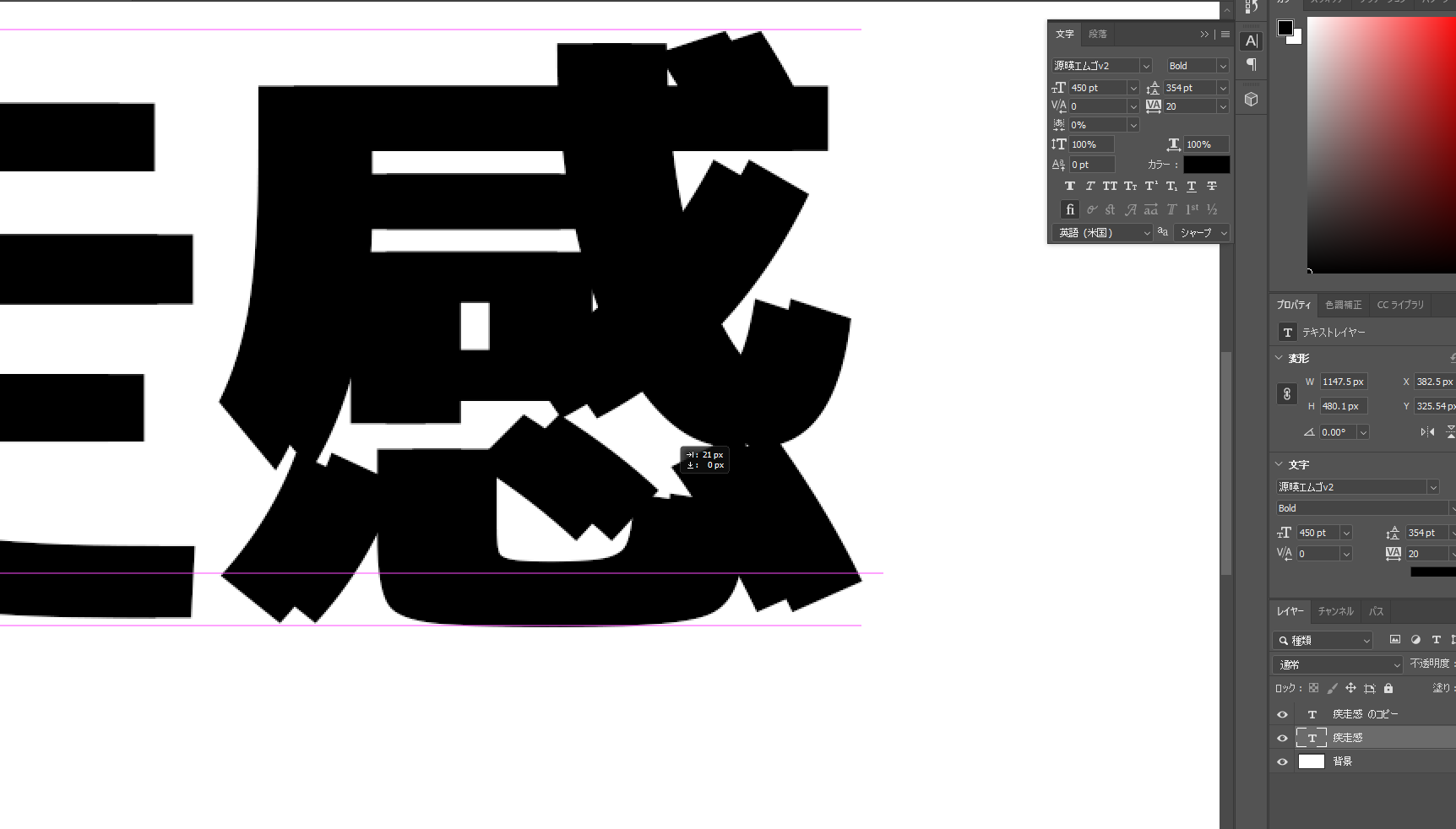Switch to the パス tab

click(1377, 611)
